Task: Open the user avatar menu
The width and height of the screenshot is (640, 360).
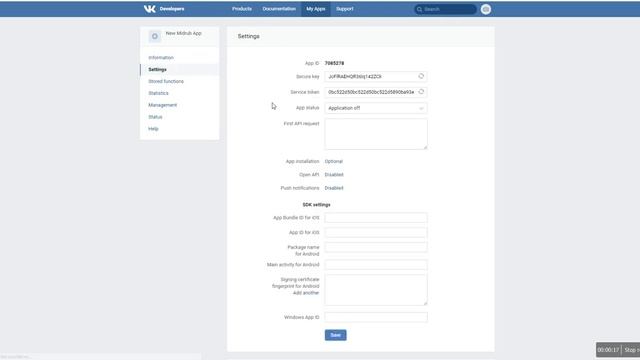Action: pyautogui.click(x=486, y=9)
